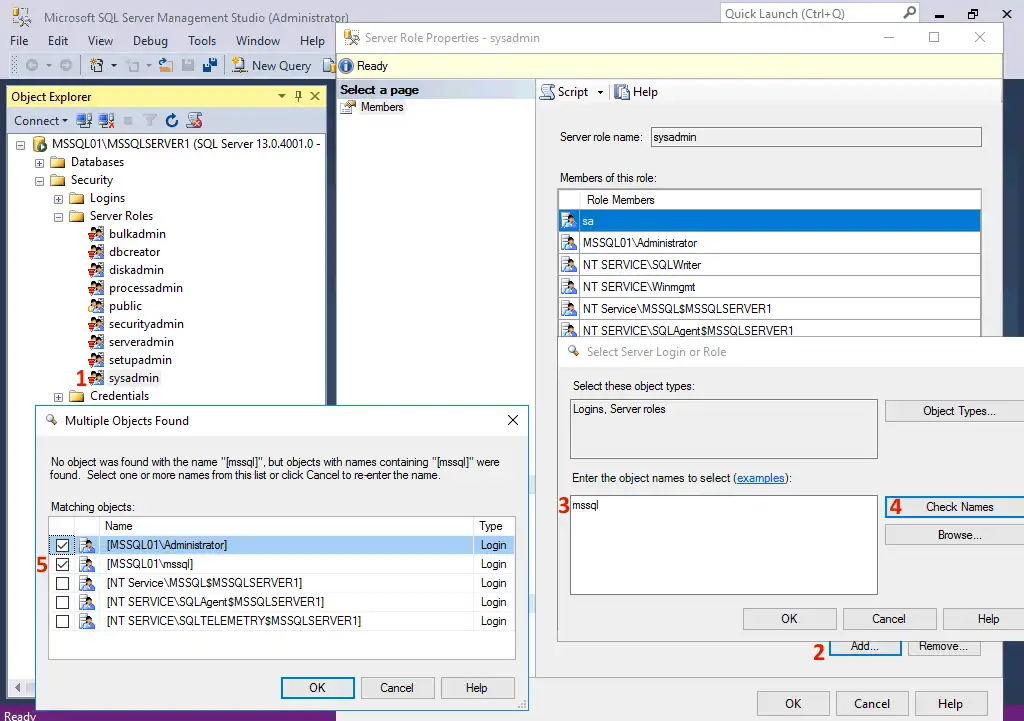Open the Debug menu
This screenshot has width=1024, height=721.
150,41
